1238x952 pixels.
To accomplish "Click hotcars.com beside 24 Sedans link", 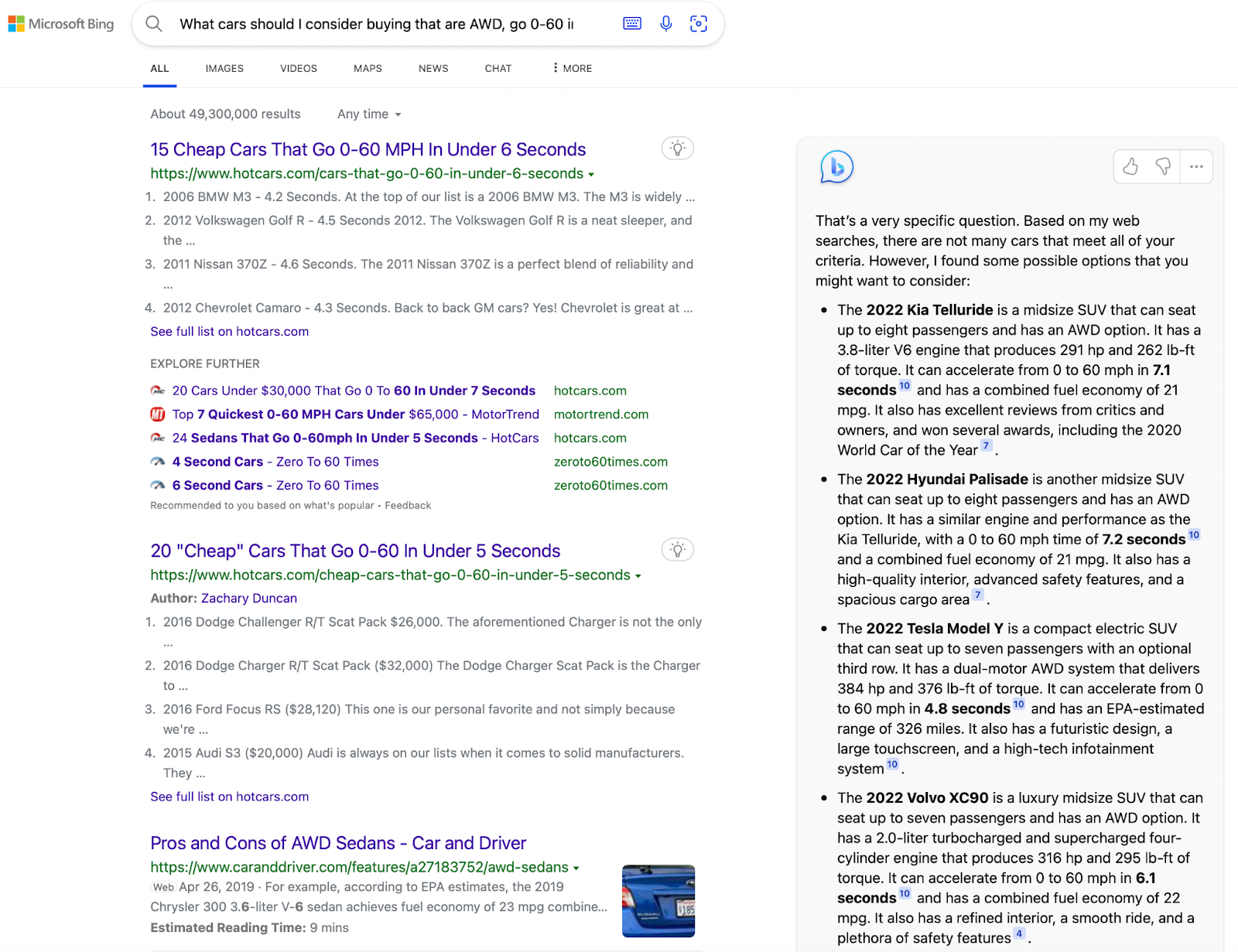I will click(590, 438).
